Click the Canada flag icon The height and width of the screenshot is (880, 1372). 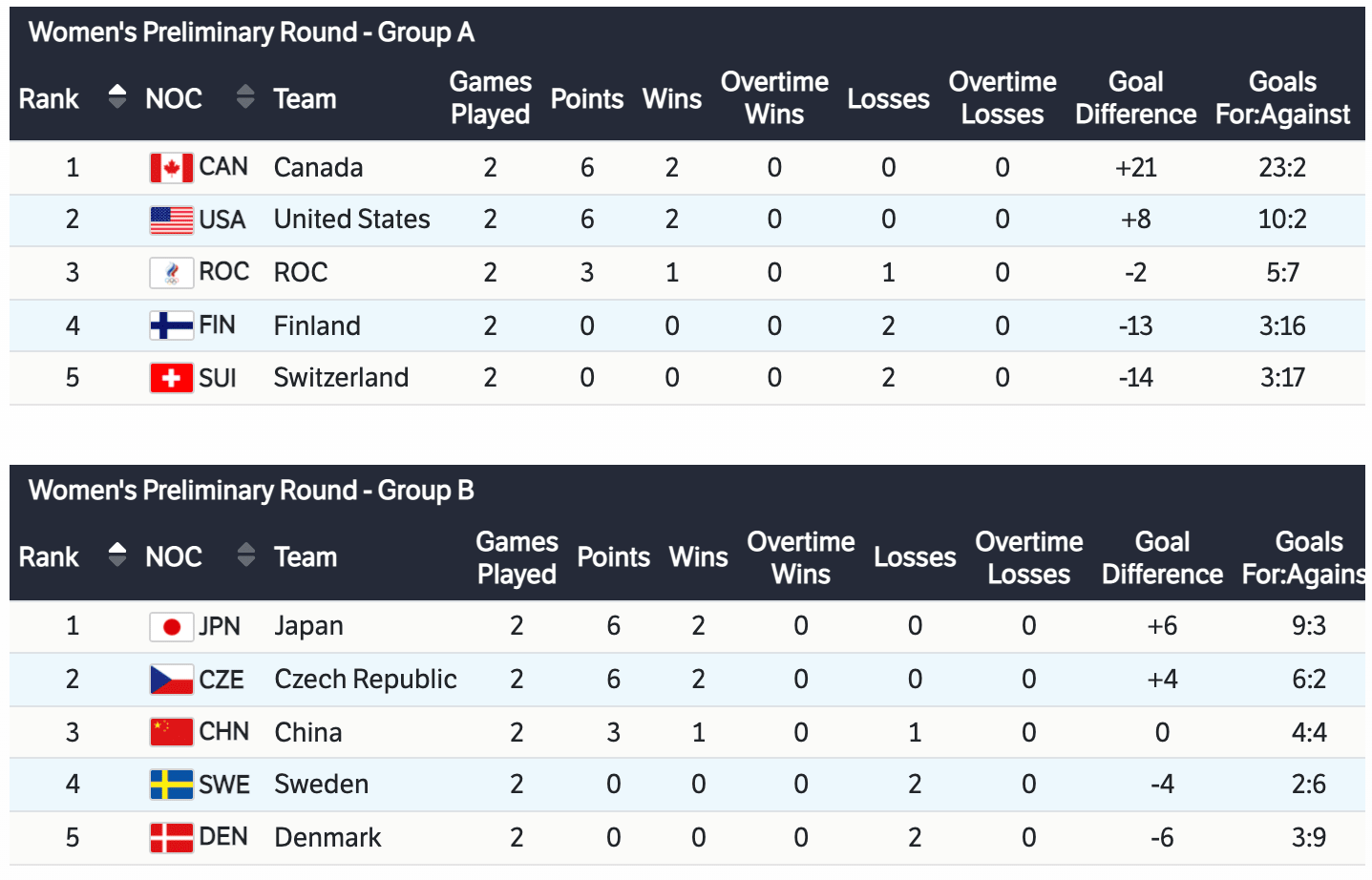[x=171, y=168]
